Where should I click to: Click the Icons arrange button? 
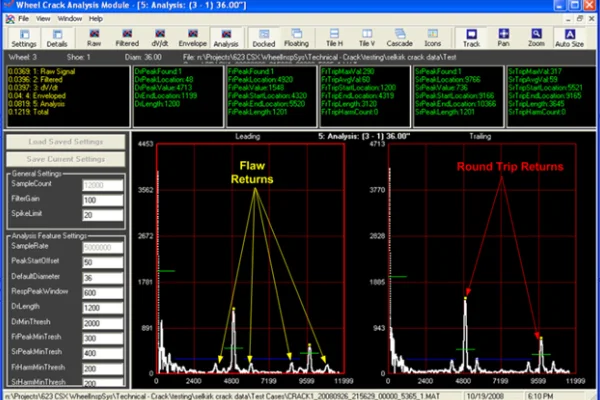(432, 38)
